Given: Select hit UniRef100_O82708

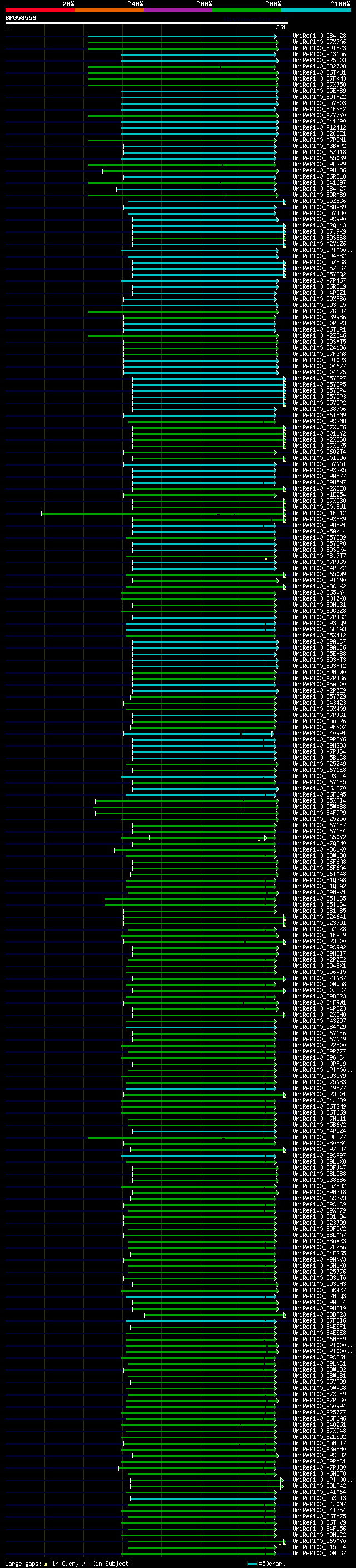Looking at the screenshot, I should click(319, 66).
